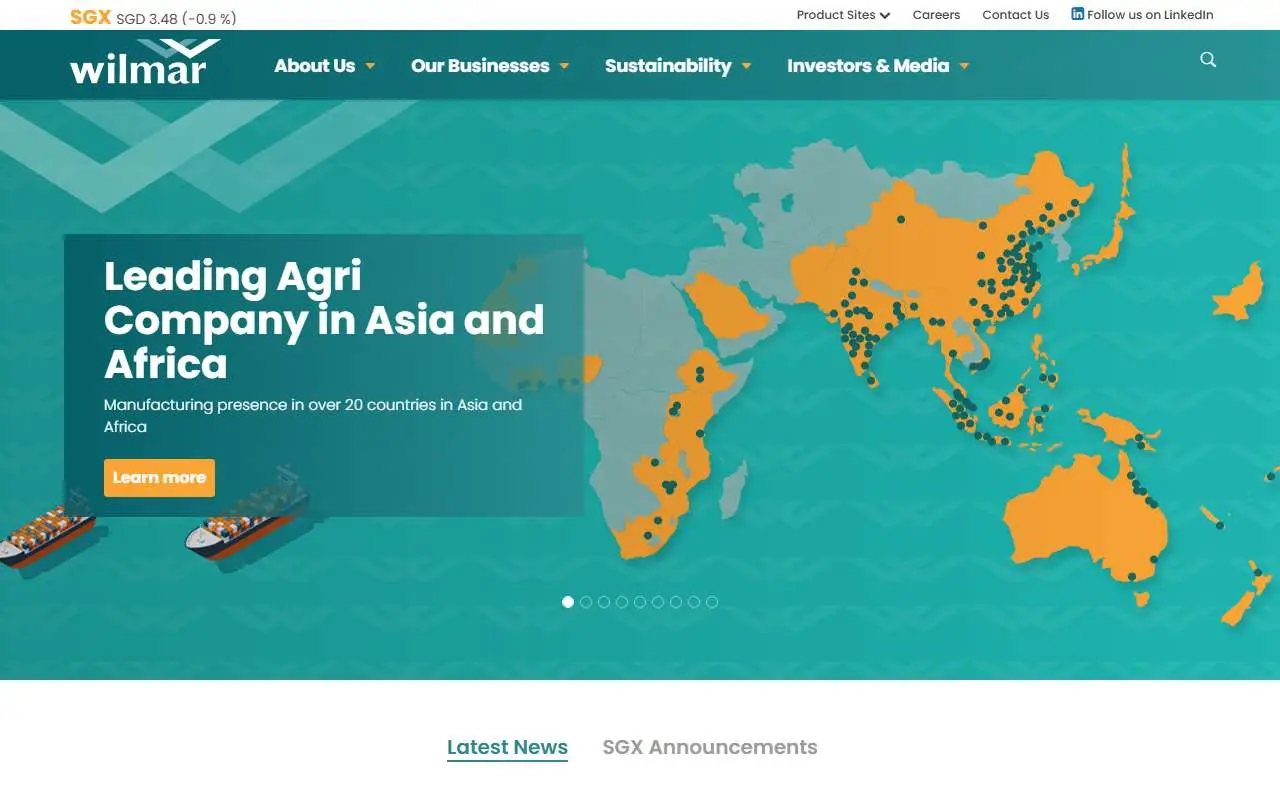This screenshot has height=800, width=1280.
Task: Open the About Us menu
Action: (x=314, y=66)
